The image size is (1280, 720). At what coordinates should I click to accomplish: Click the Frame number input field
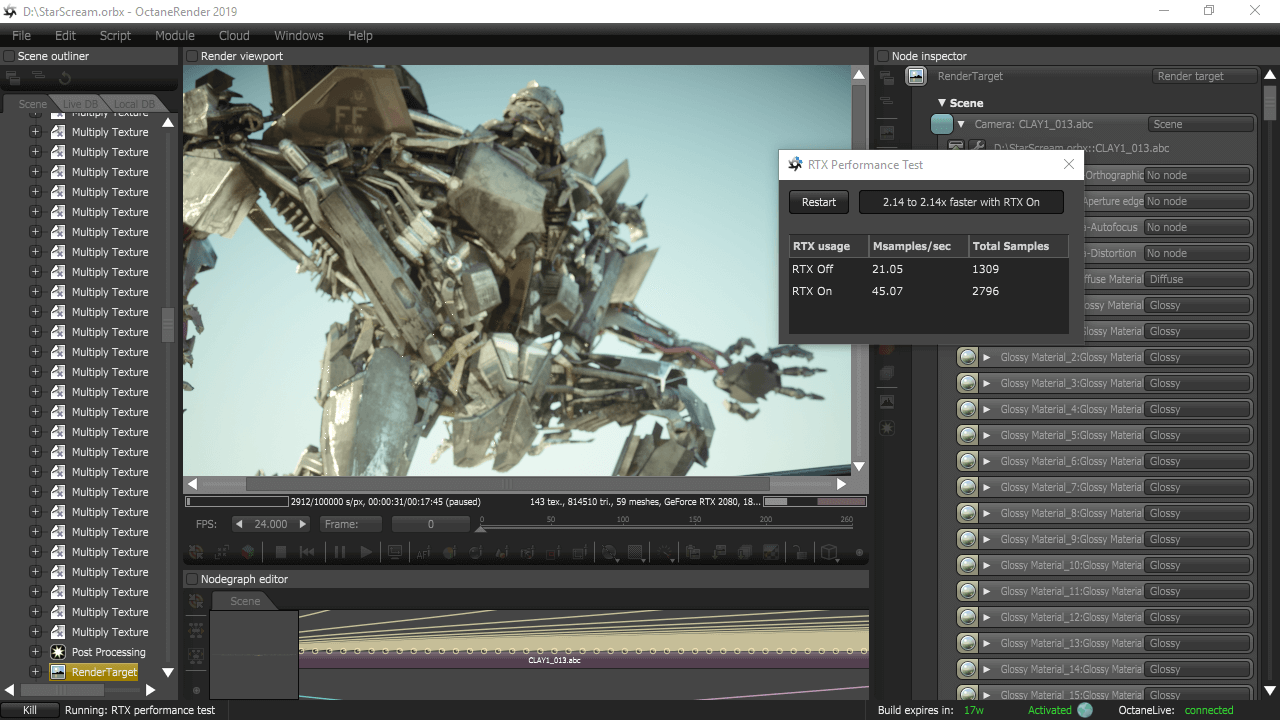(431, 524)
